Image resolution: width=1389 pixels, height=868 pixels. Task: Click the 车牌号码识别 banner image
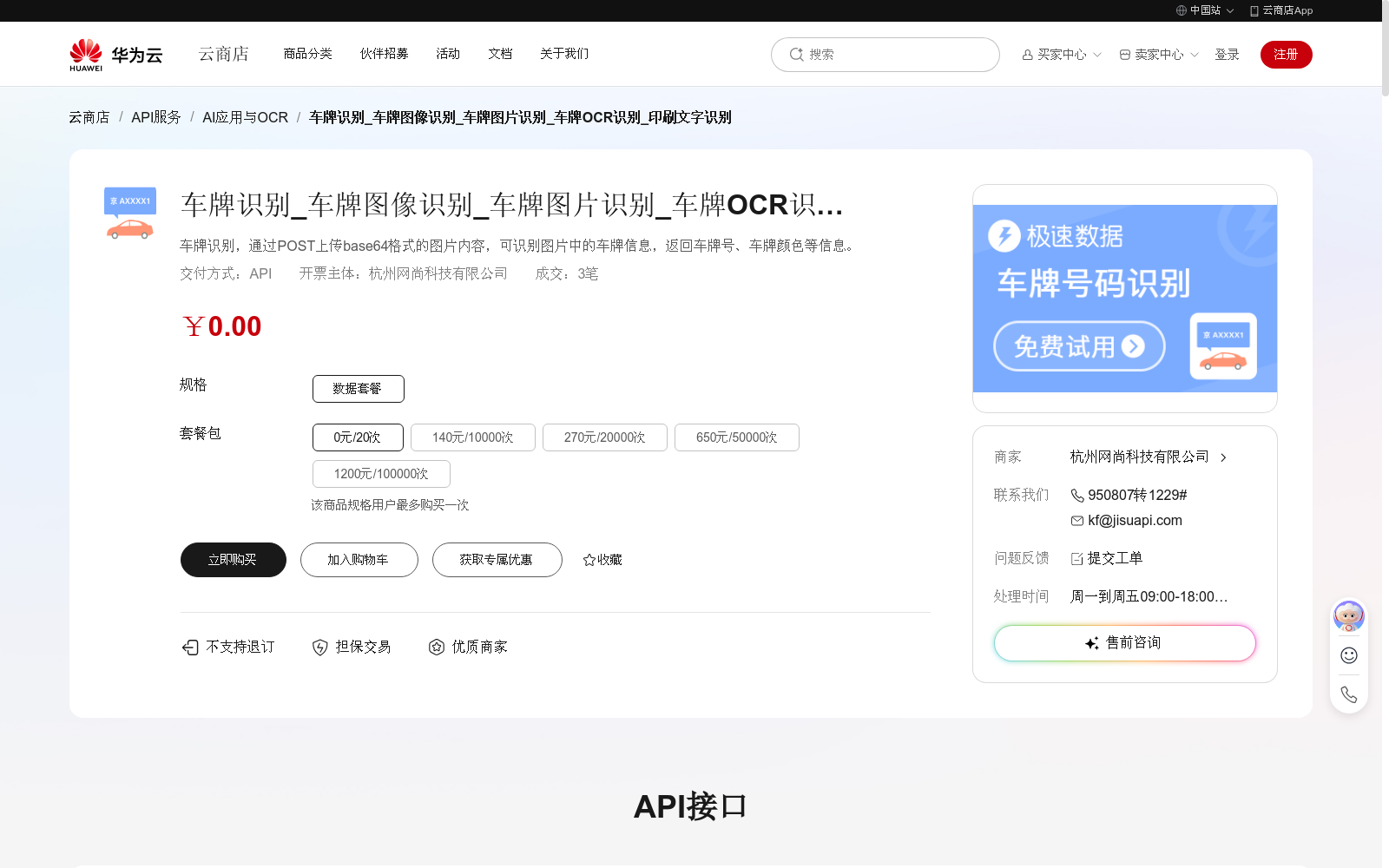click(1125, 299)
